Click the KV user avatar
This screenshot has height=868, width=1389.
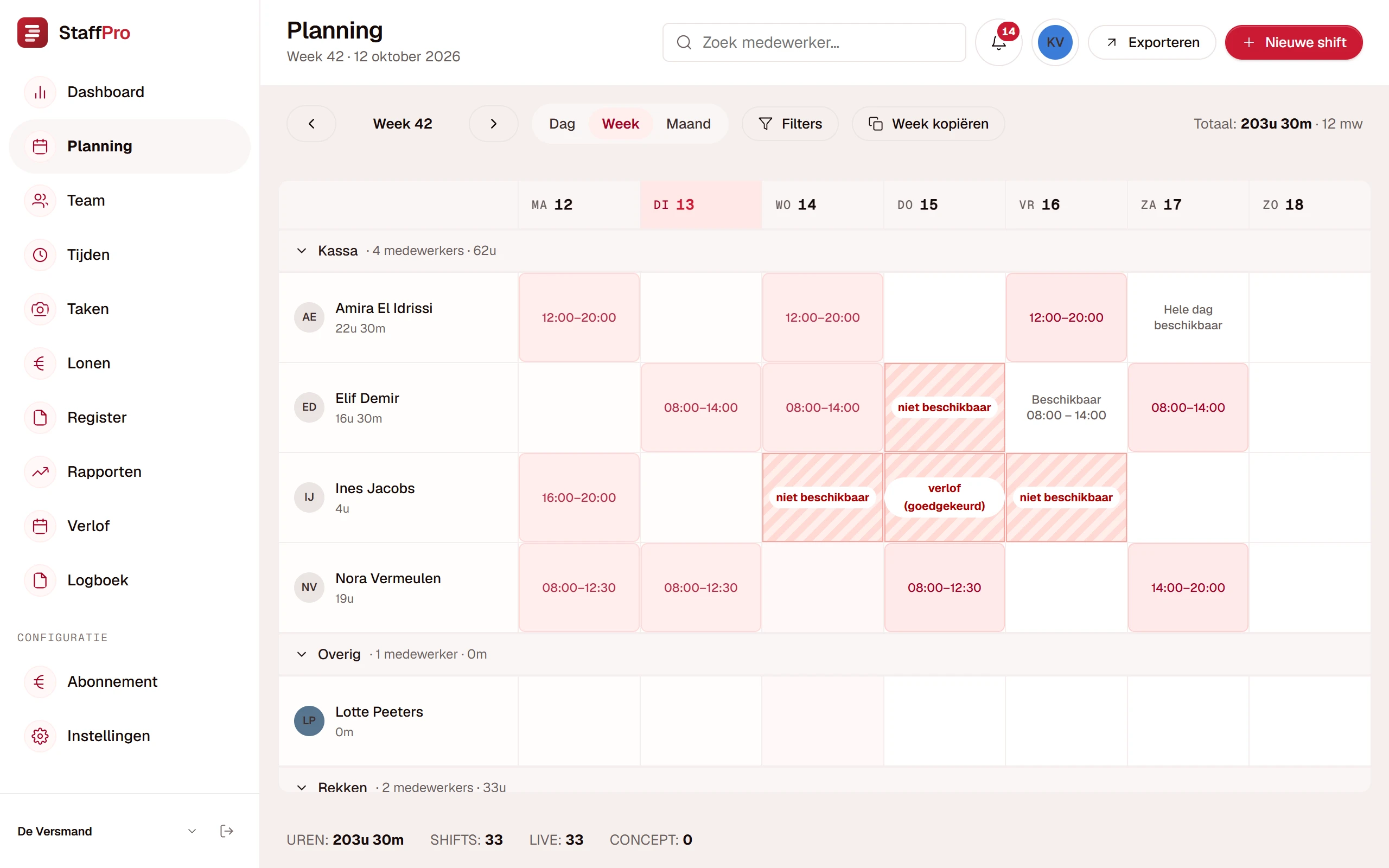(1055, 42)
